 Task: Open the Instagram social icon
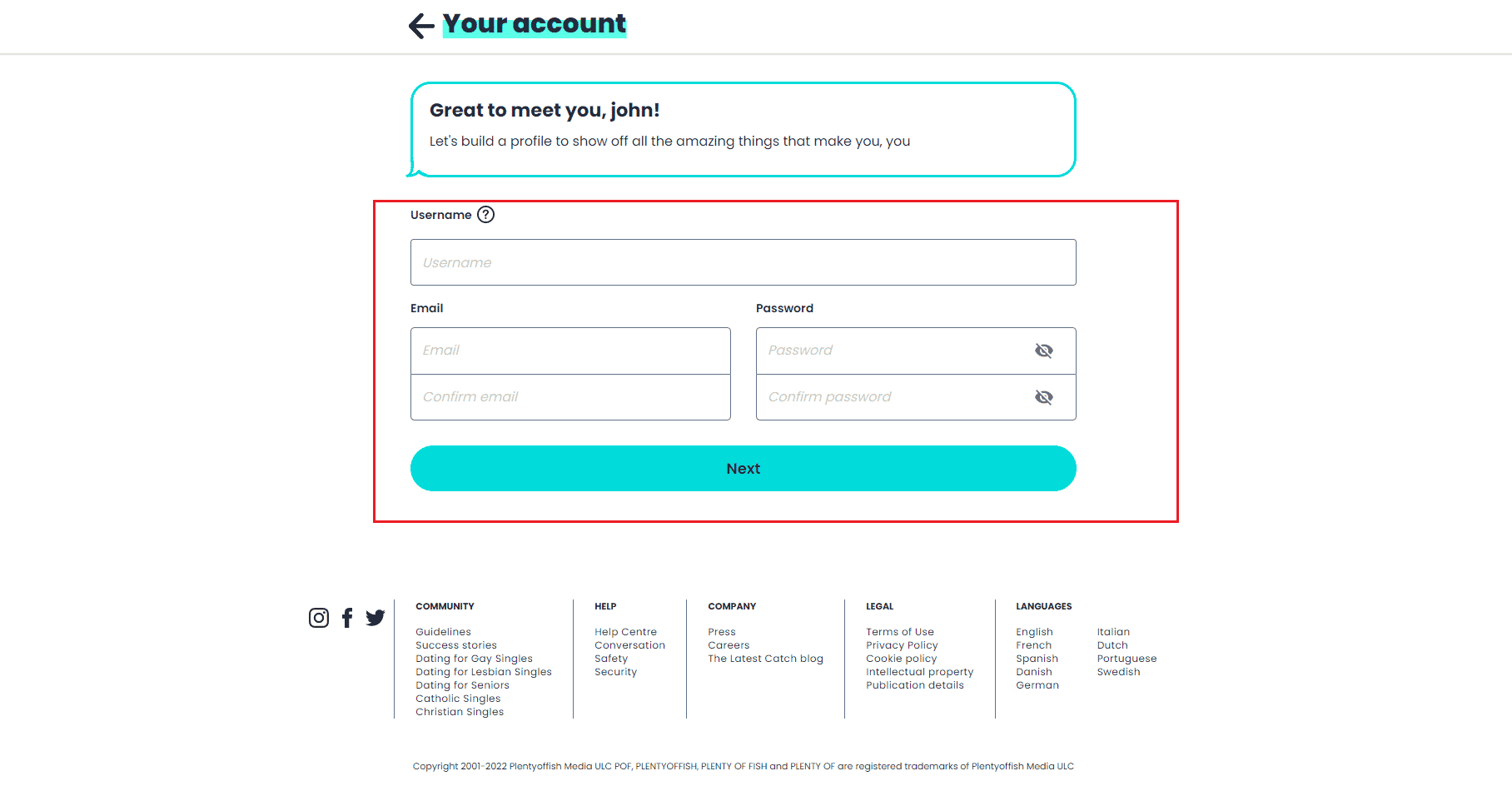click(x=319, y=618)
